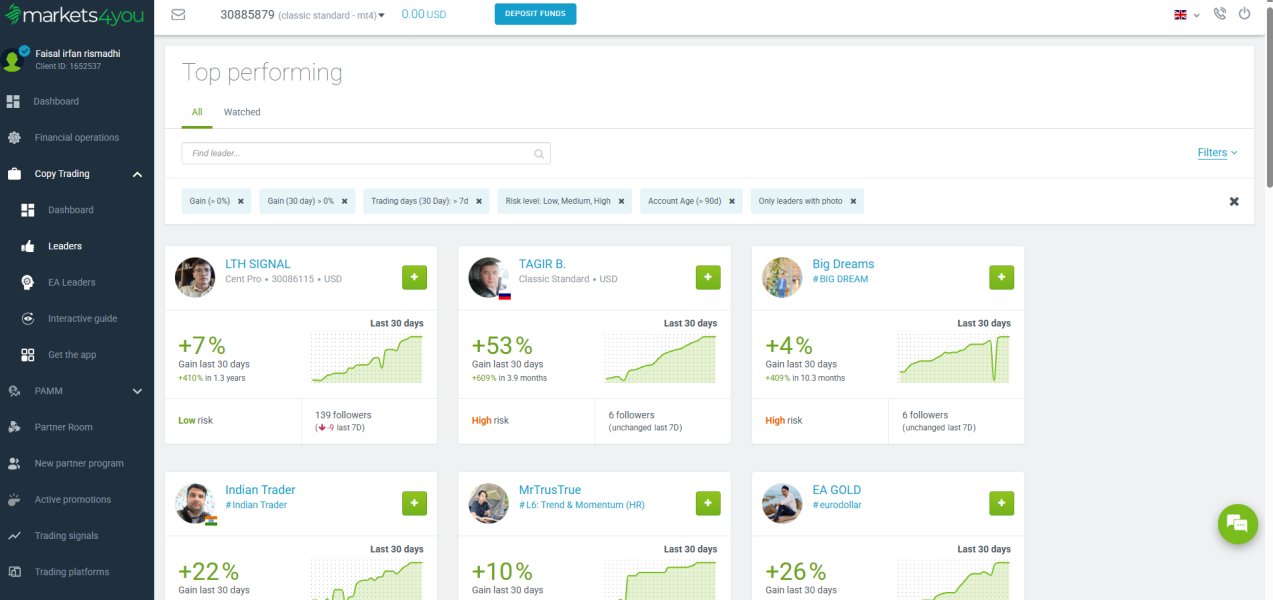The width and height of the screenshot is (1273, 600).
Task: Open EA Leaders sidebar item
Action: click(72, 282)
